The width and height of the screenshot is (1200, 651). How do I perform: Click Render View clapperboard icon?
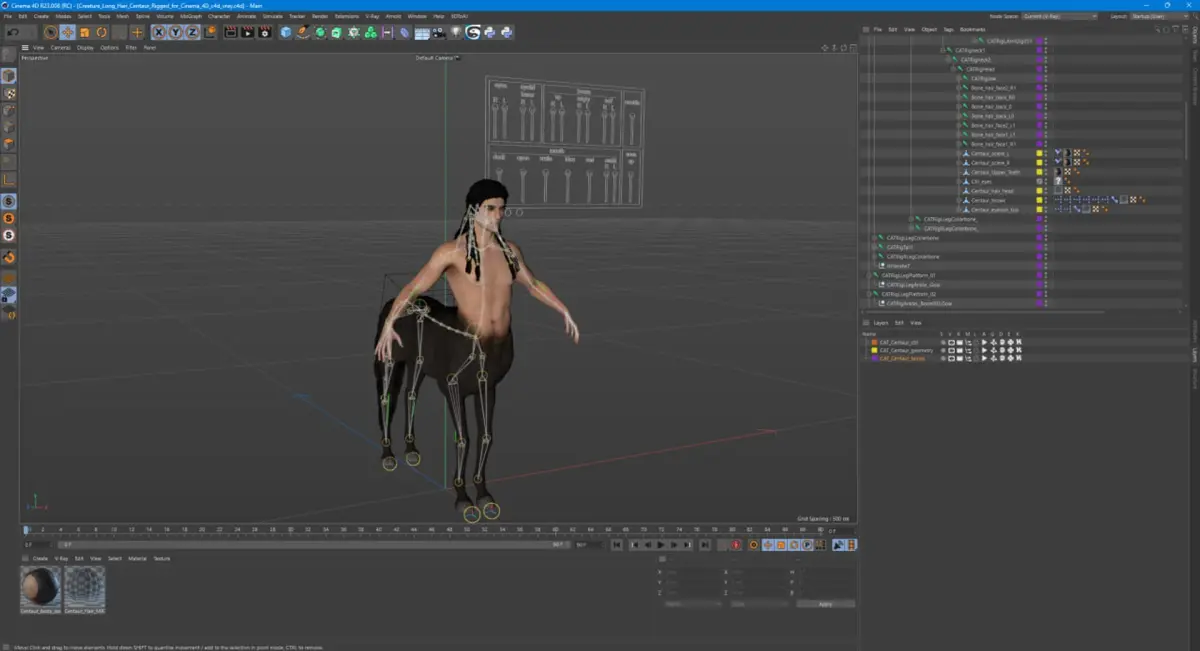tap(231, 32)
